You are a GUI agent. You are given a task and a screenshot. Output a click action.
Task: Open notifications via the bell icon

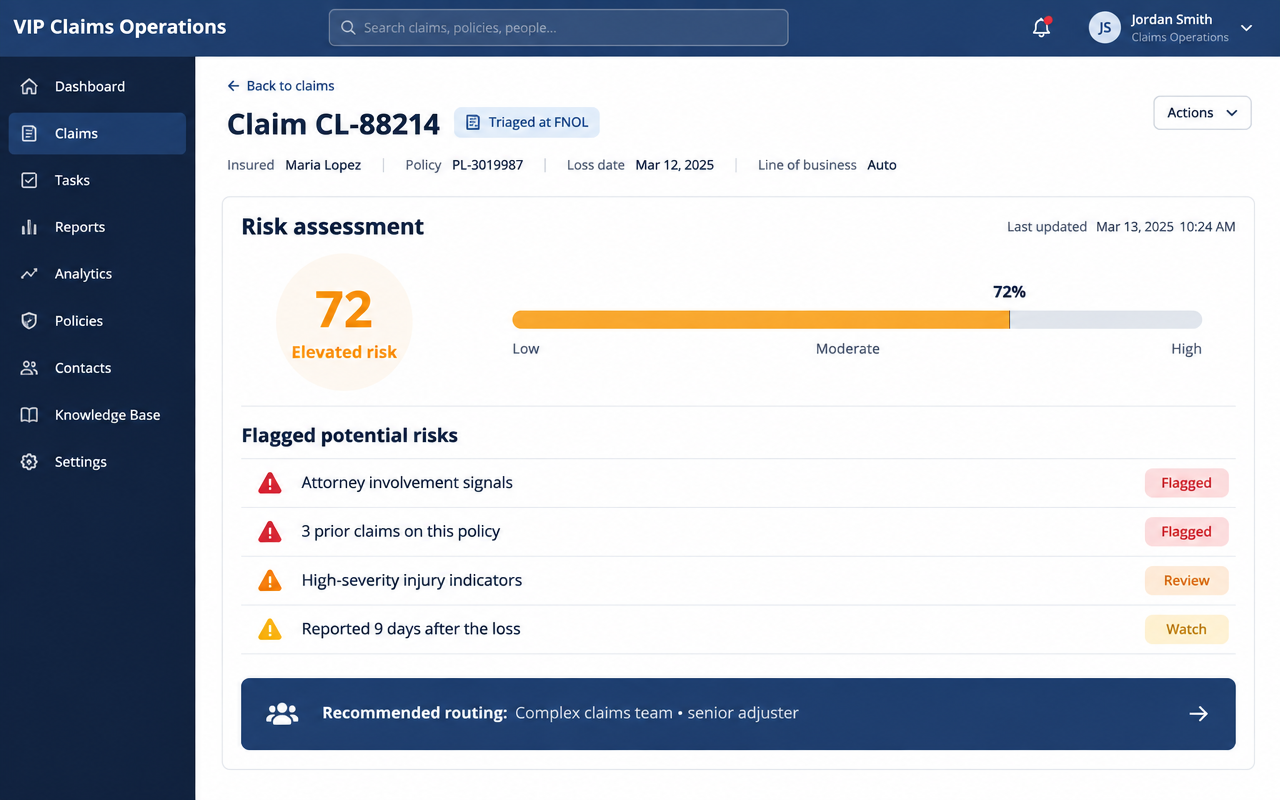tap(1042, 28)
